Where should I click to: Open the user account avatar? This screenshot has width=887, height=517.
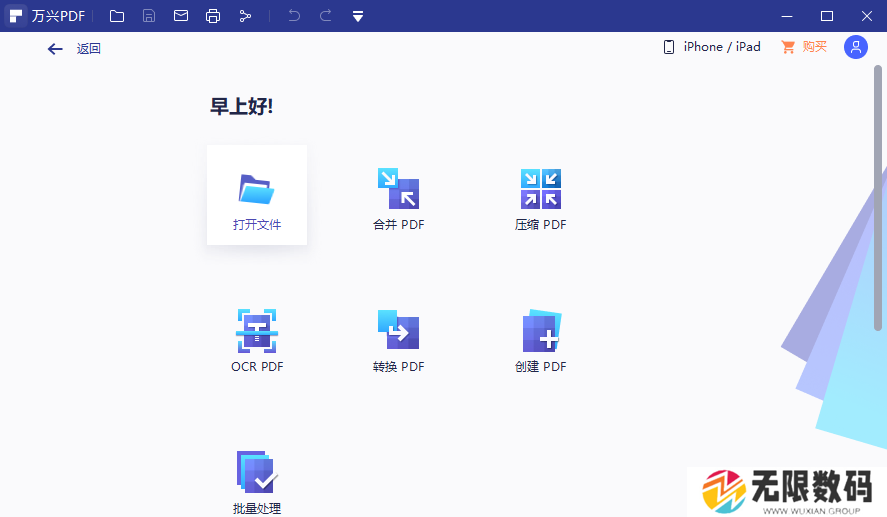point(856,47)
